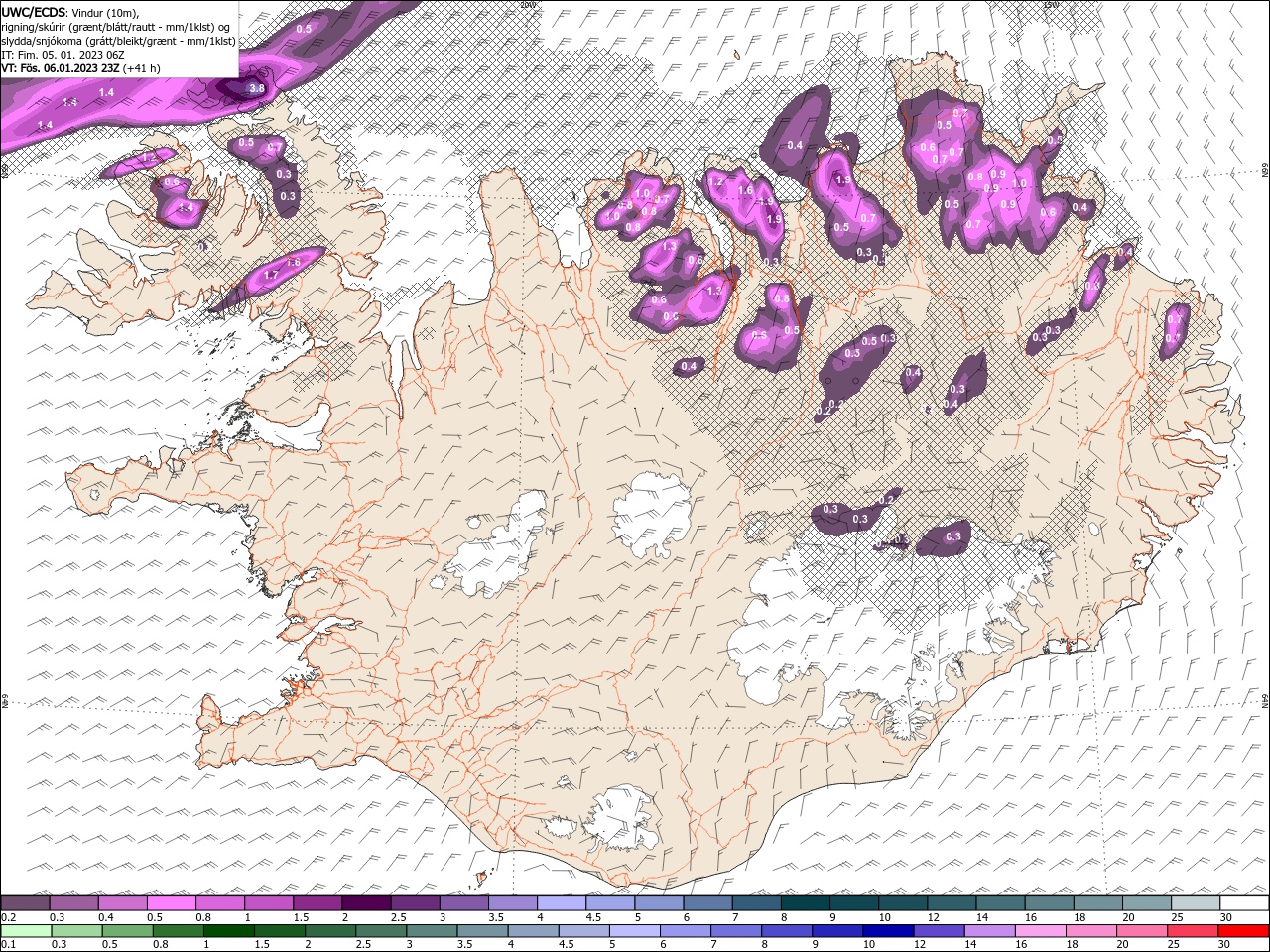
Task: Click the "VT: Fös. 06.01.2023 23Z" valid time
Action: pyautogui.click(x=60, y=68)
